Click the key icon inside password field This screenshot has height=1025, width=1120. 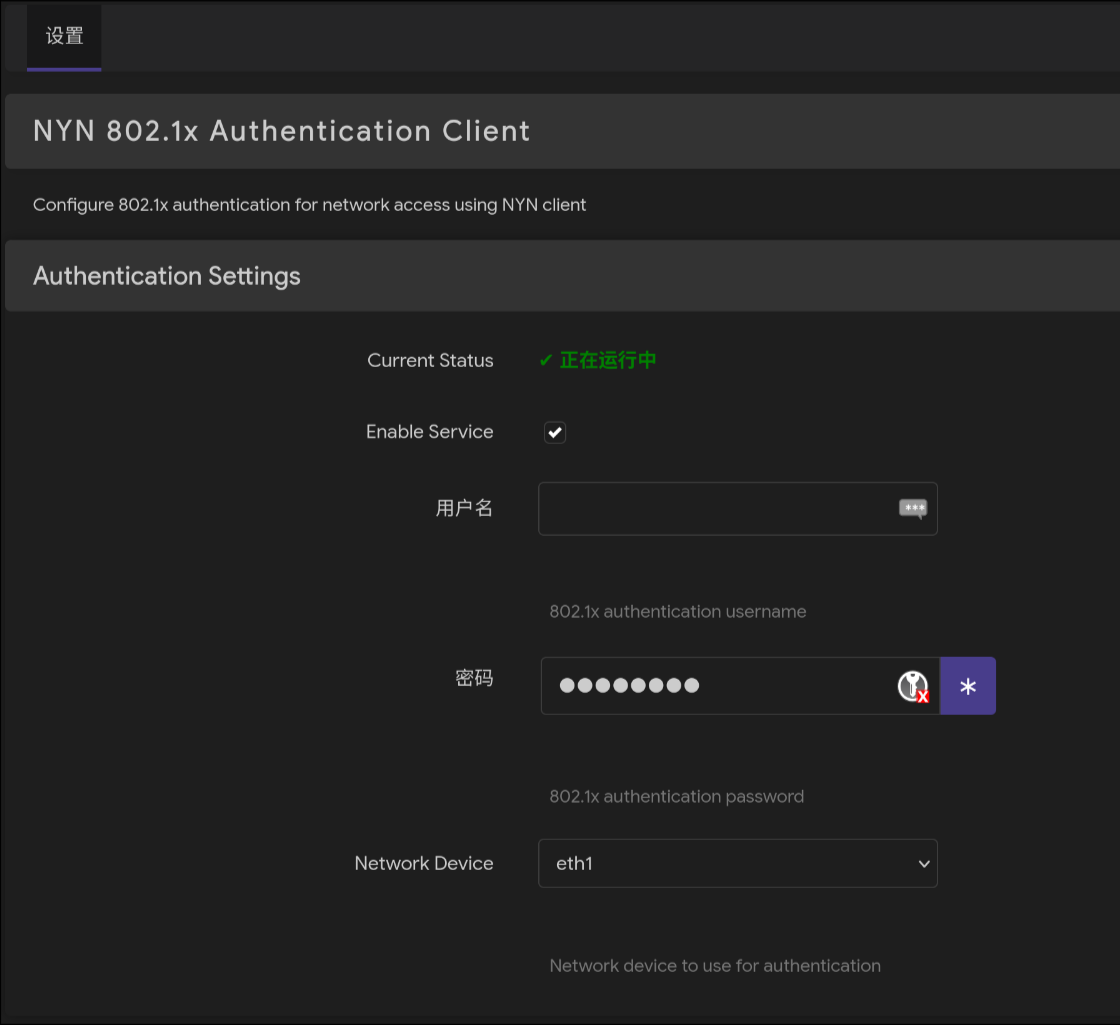tap(912, 686)
